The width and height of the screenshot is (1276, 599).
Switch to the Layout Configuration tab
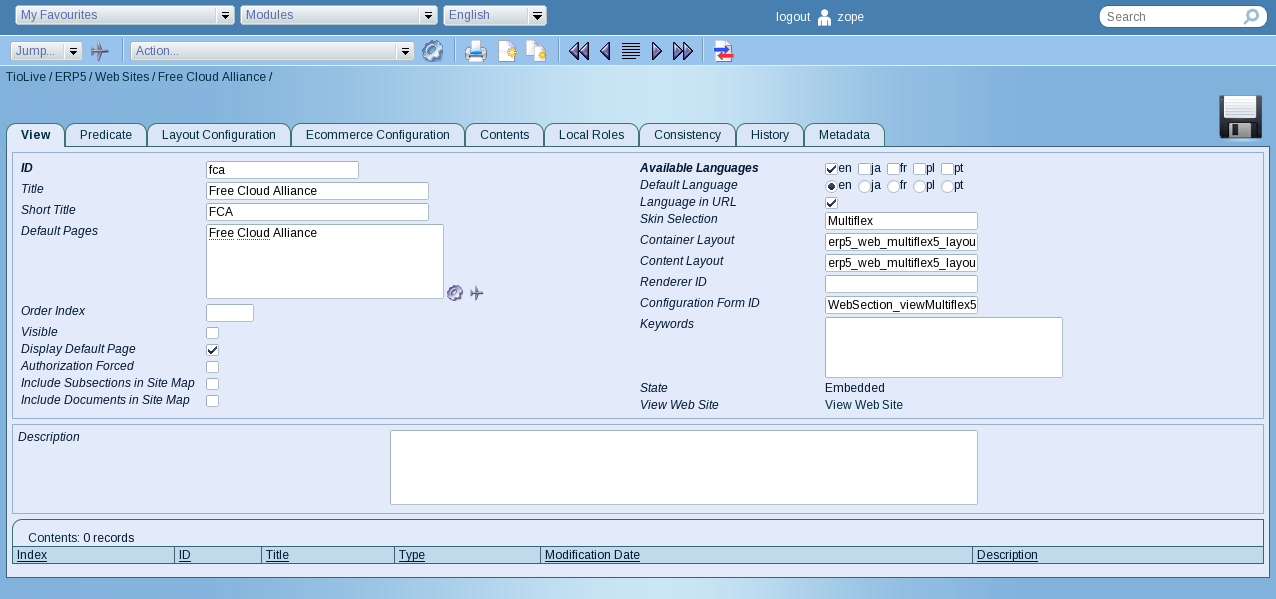point(219,135)
